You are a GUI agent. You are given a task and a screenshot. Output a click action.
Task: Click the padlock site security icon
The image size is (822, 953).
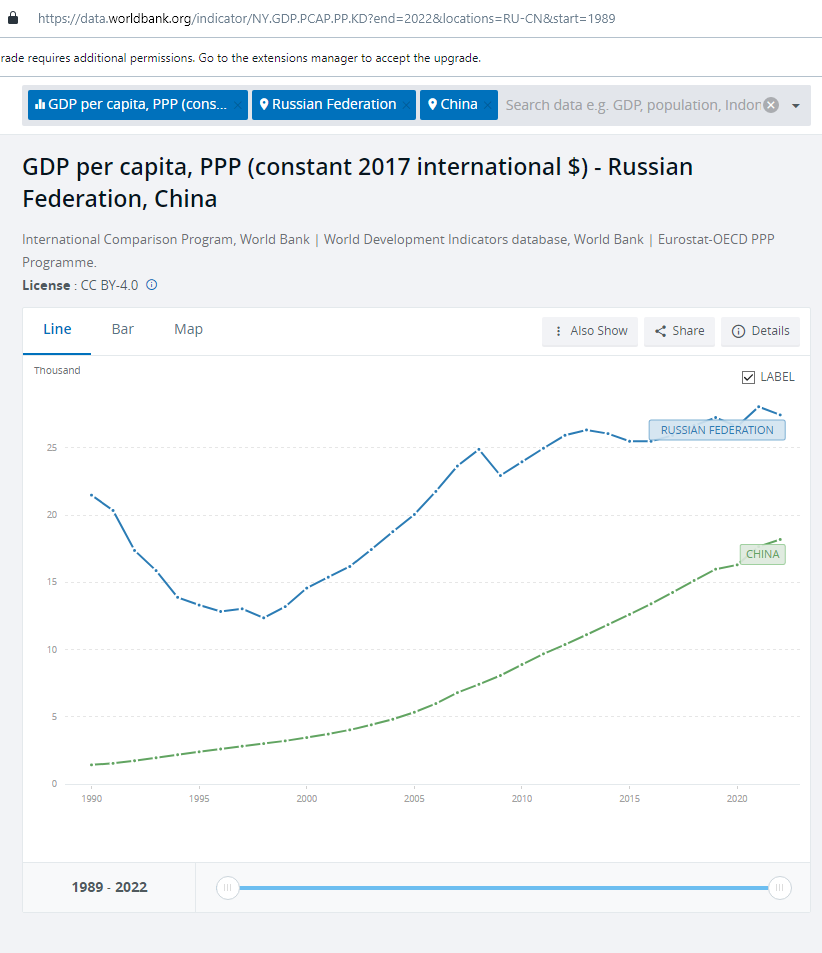(x=13, y=18)
